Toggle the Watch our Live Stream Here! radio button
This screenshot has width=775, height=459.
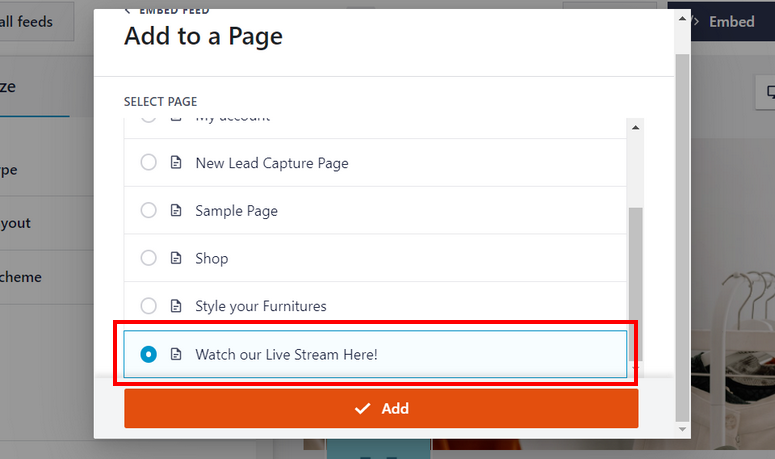pos(149,354)
